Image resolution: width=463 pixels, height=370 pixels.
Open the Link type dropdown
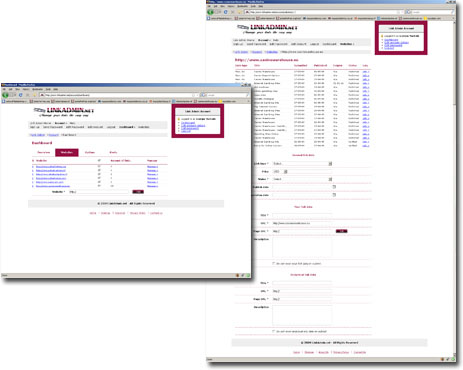tap(302, 164)
